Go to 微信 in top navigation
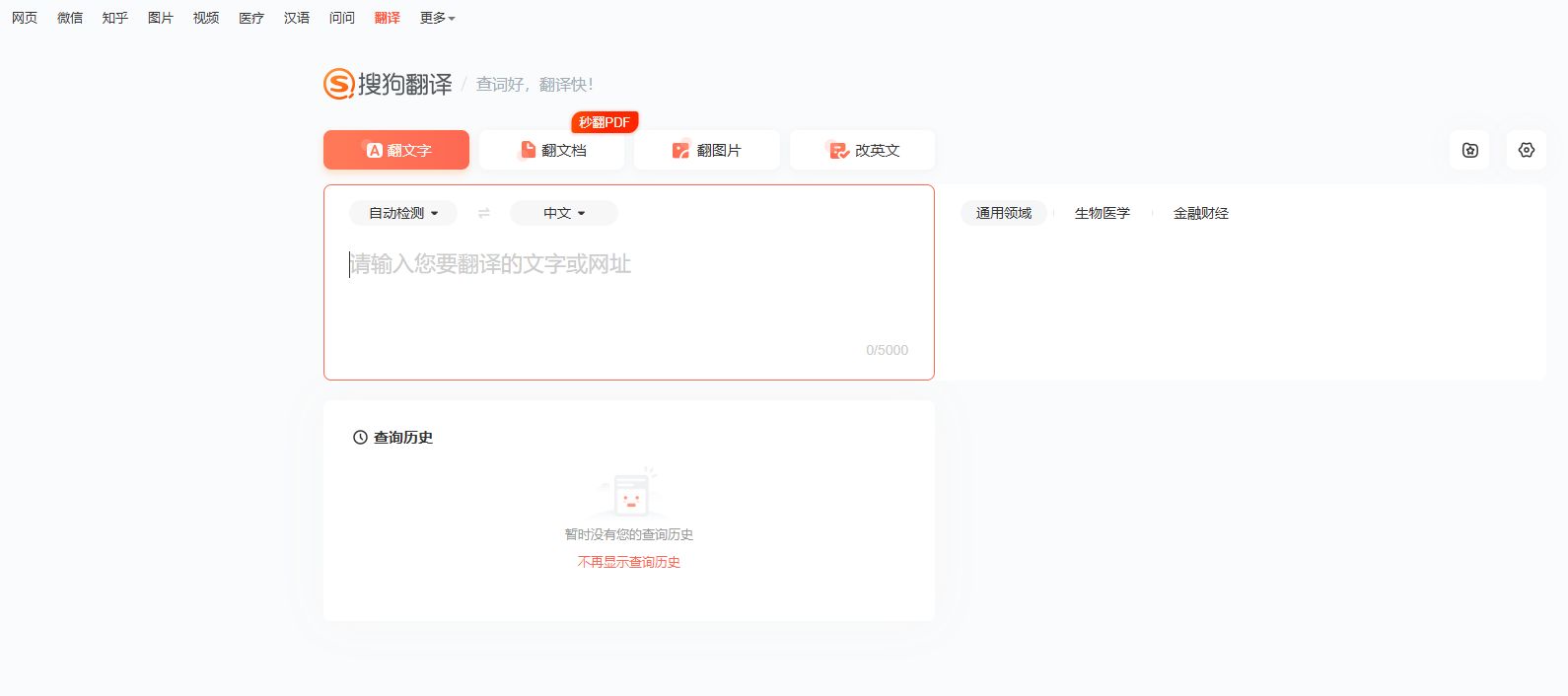Screen dimensions: 1568x696 [x=70, y=18]
